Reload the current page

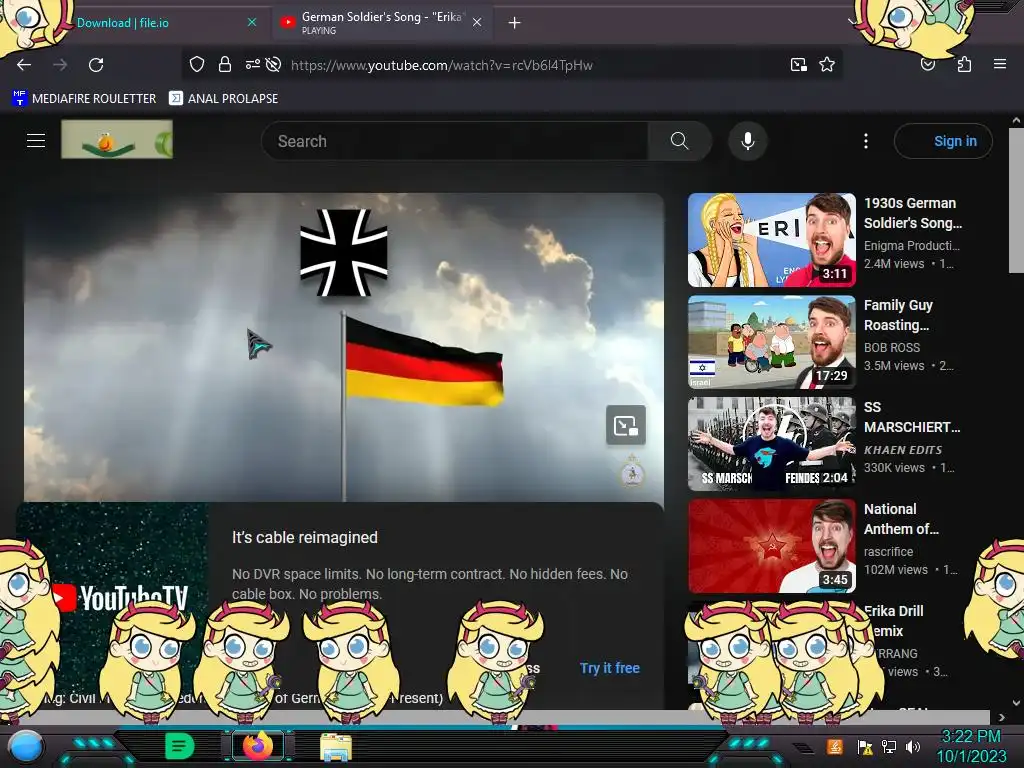(x=96, y=65)
